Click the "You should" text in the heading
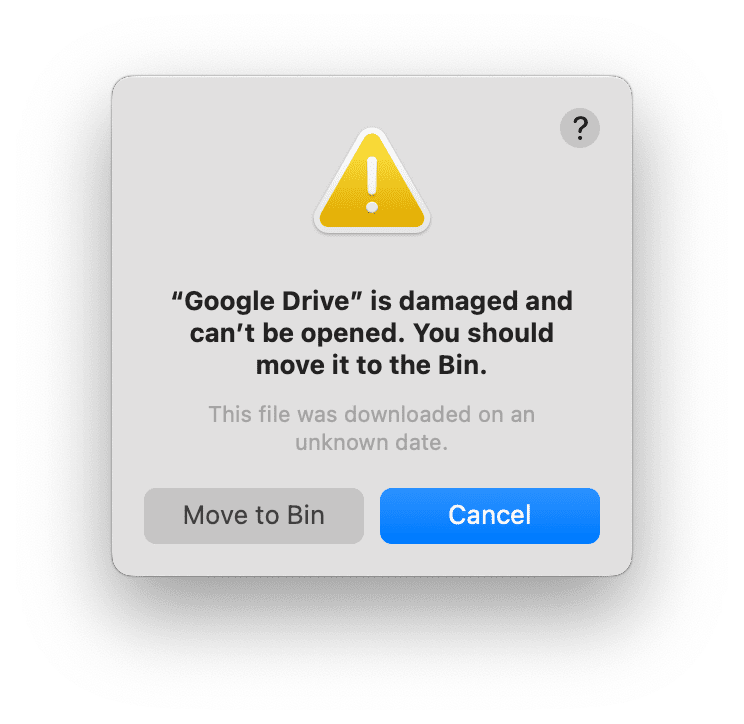The image size is (744, 724). click(x=484, y=333)
